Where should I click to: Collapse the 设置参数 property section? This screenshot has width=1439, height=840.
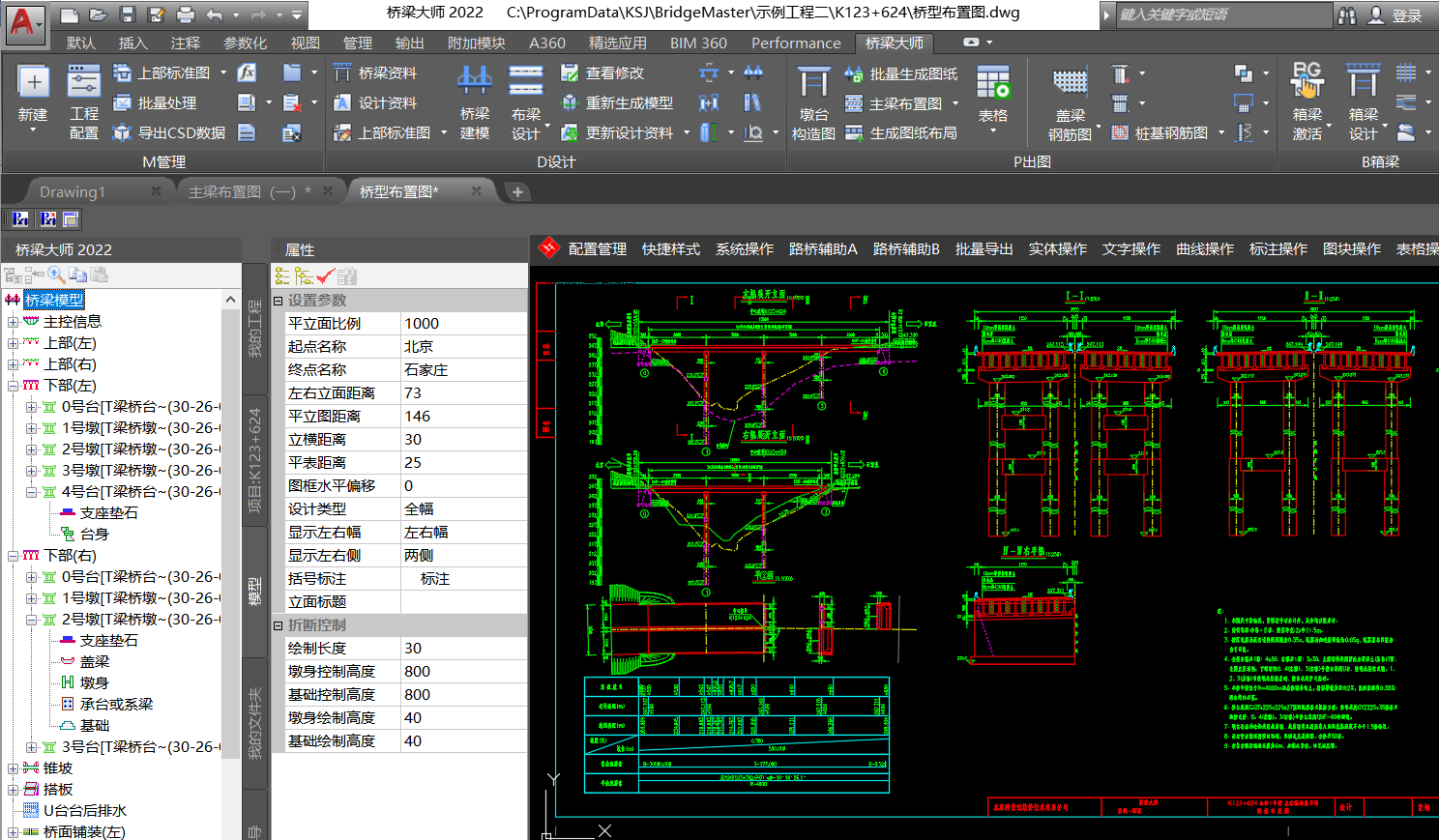tap(279, 301)
